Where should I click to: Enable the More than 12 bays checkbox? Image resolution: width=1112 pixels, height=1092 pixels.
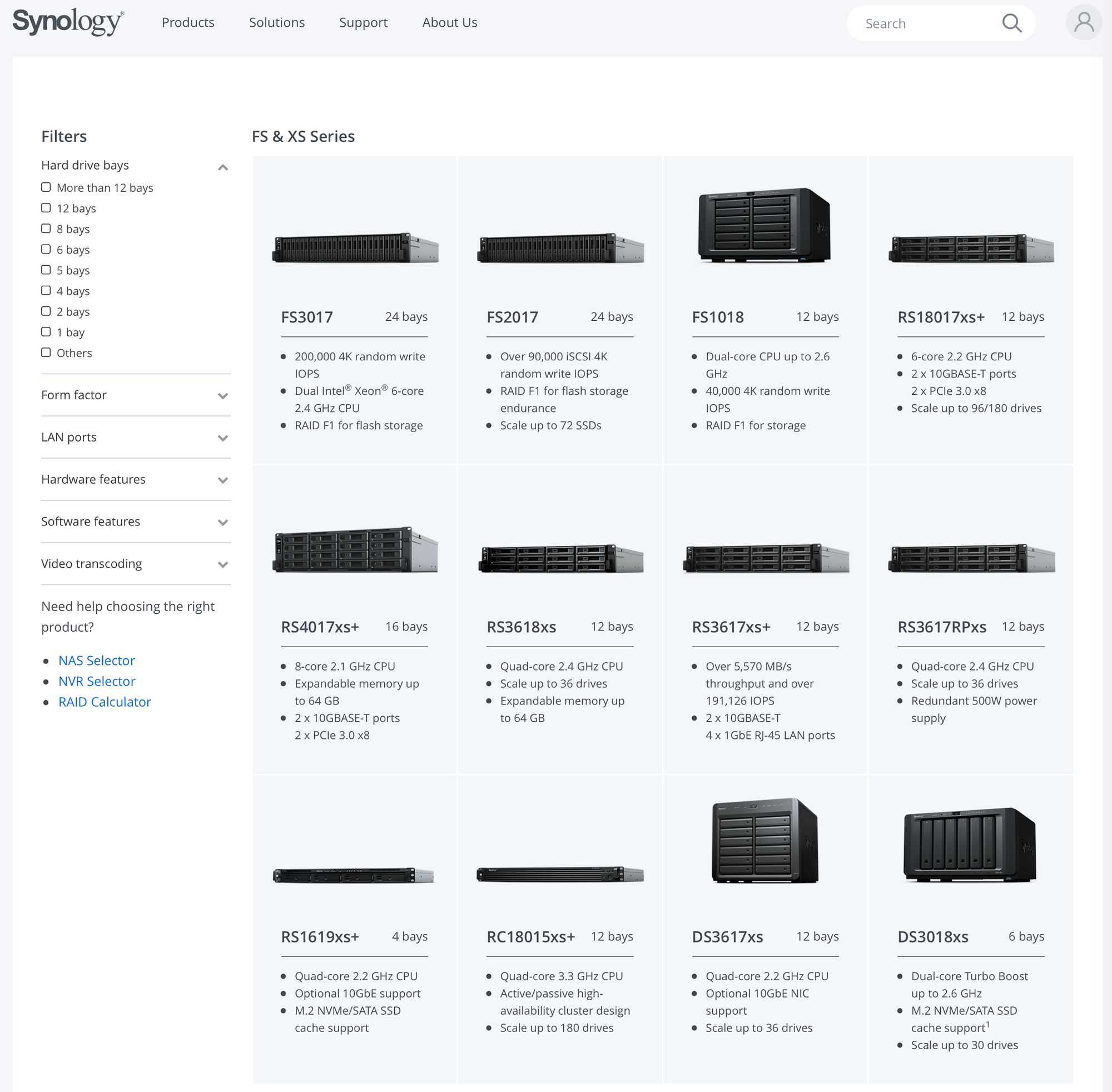[x=46, y=187]
